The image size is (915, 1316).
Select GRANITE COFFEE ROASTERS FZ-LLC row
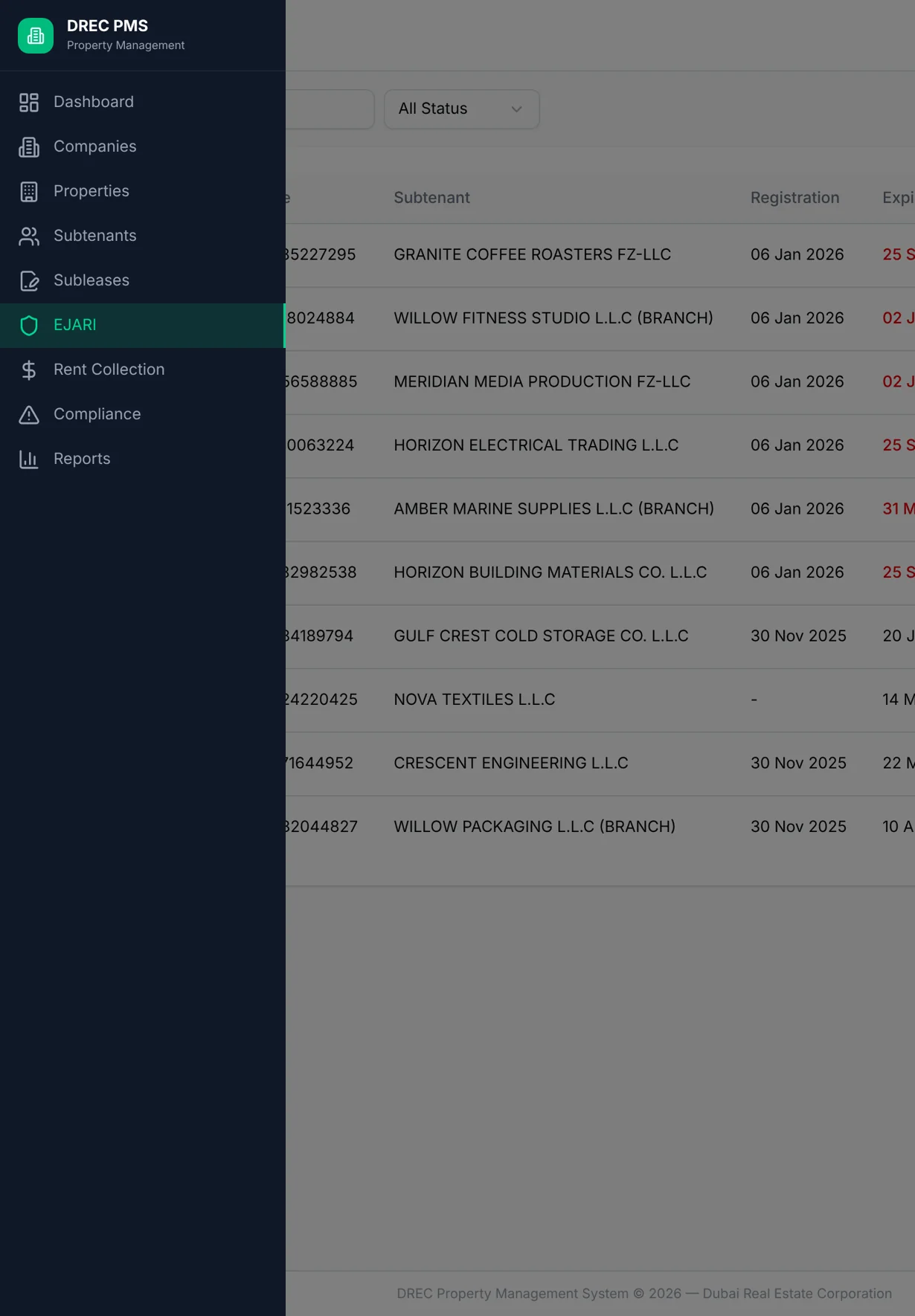pos(600,255)
